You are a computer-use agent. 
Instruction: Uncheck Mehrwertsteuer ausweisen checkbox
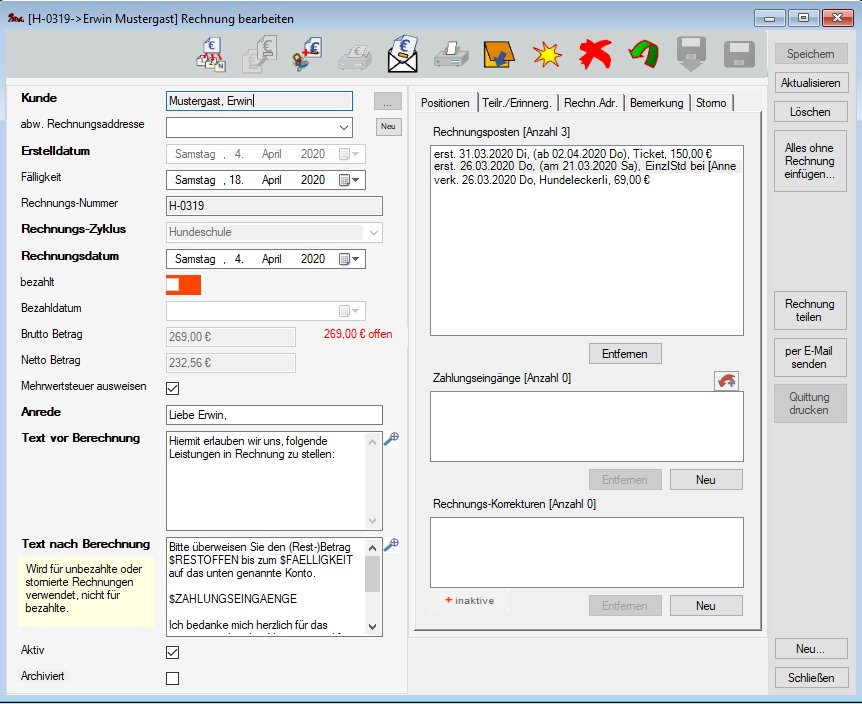172,387
